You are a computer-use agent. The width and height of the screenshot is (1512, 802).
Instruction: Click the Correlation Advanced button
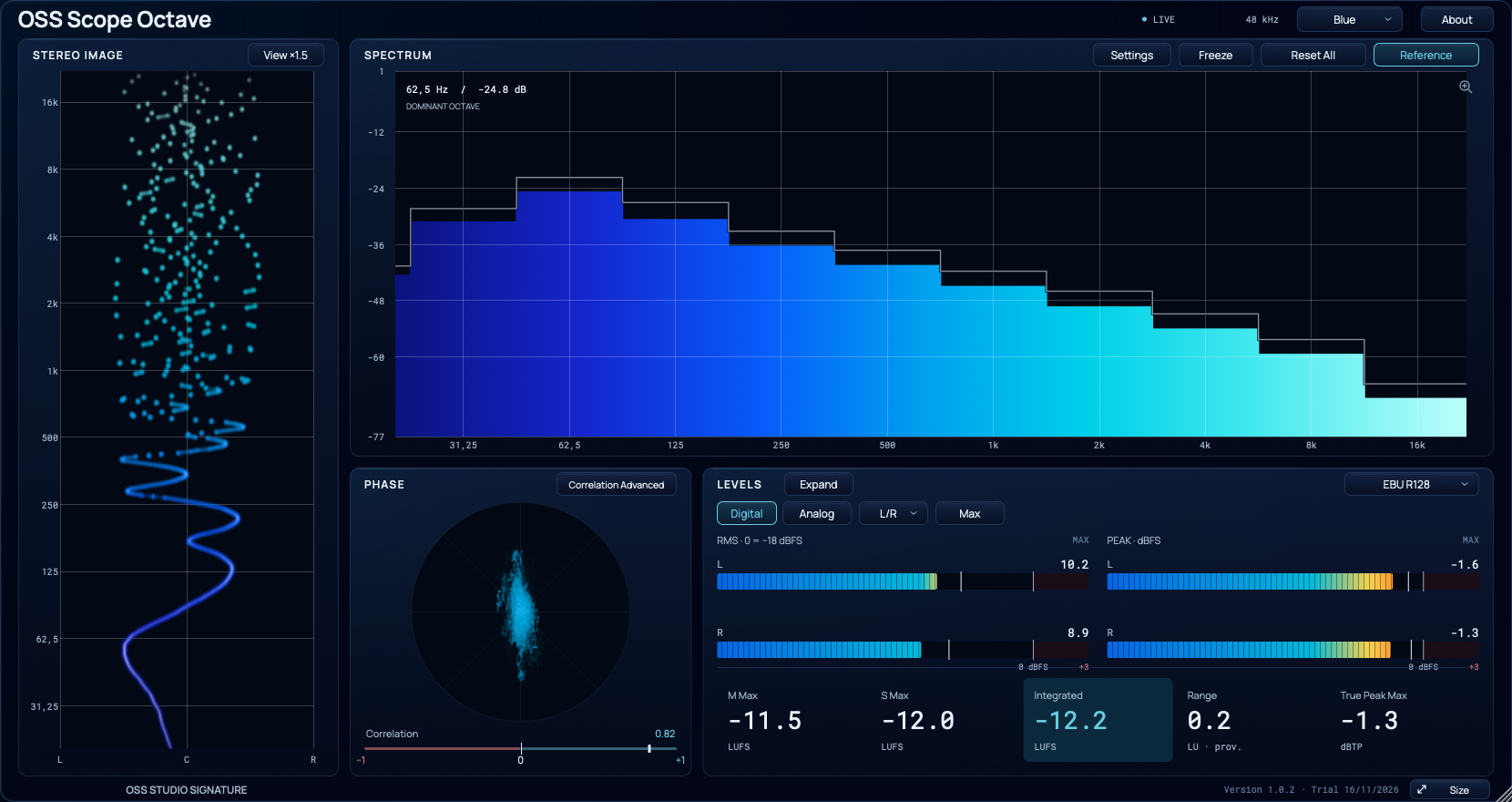tap(617, 485)
